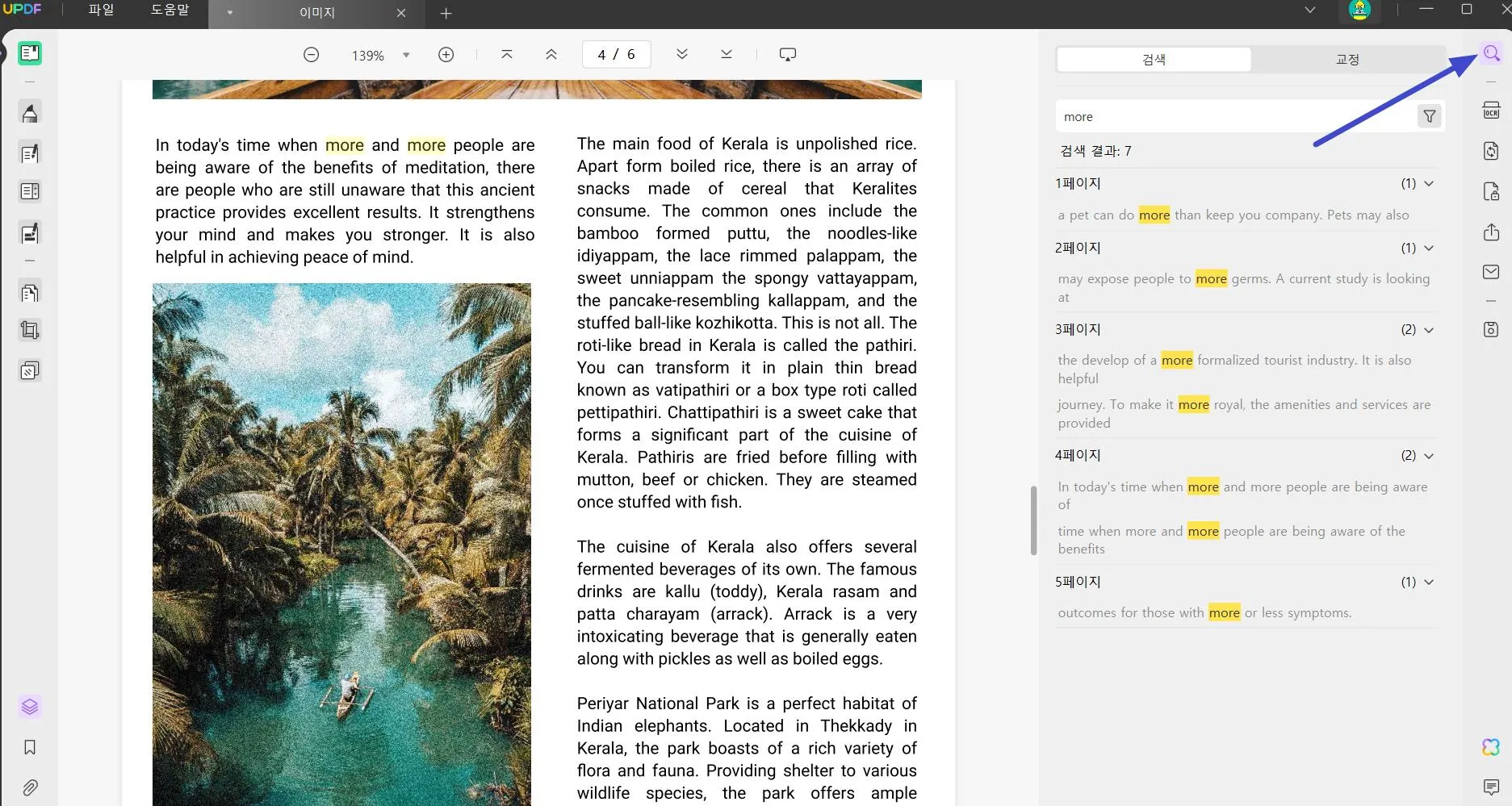
Task: Open result 'may expose people to more germs'
Action: point(1244,288)
